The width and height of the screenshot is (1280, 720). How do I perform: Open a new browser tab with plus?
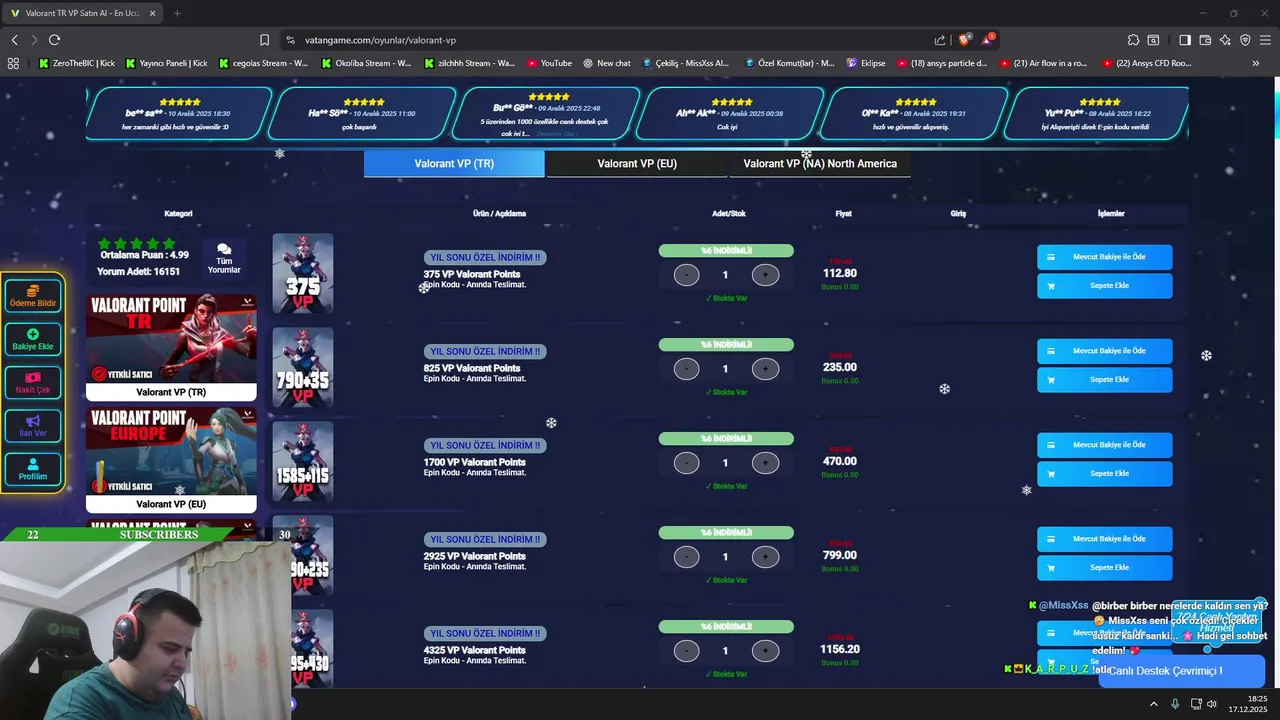point(177,13)
